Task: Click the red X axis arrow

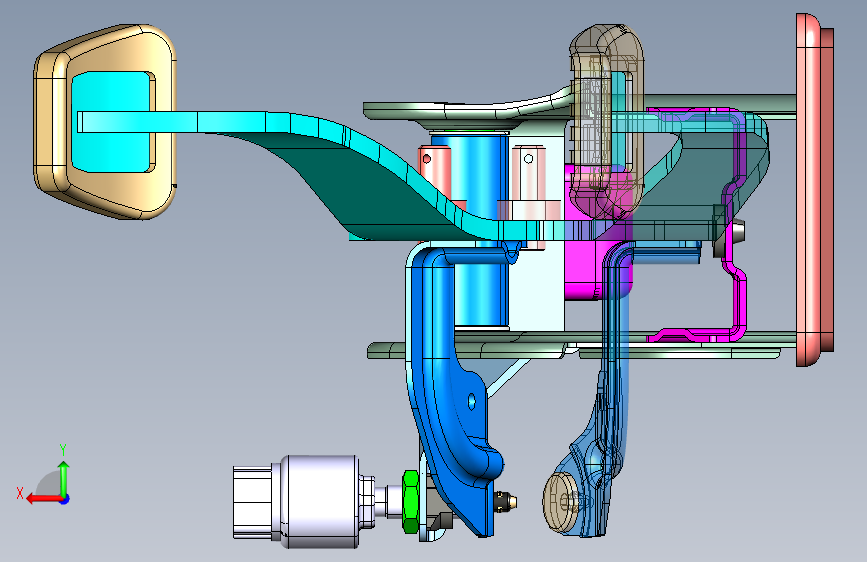Action: pyautogui.click(x=43, y=499)
